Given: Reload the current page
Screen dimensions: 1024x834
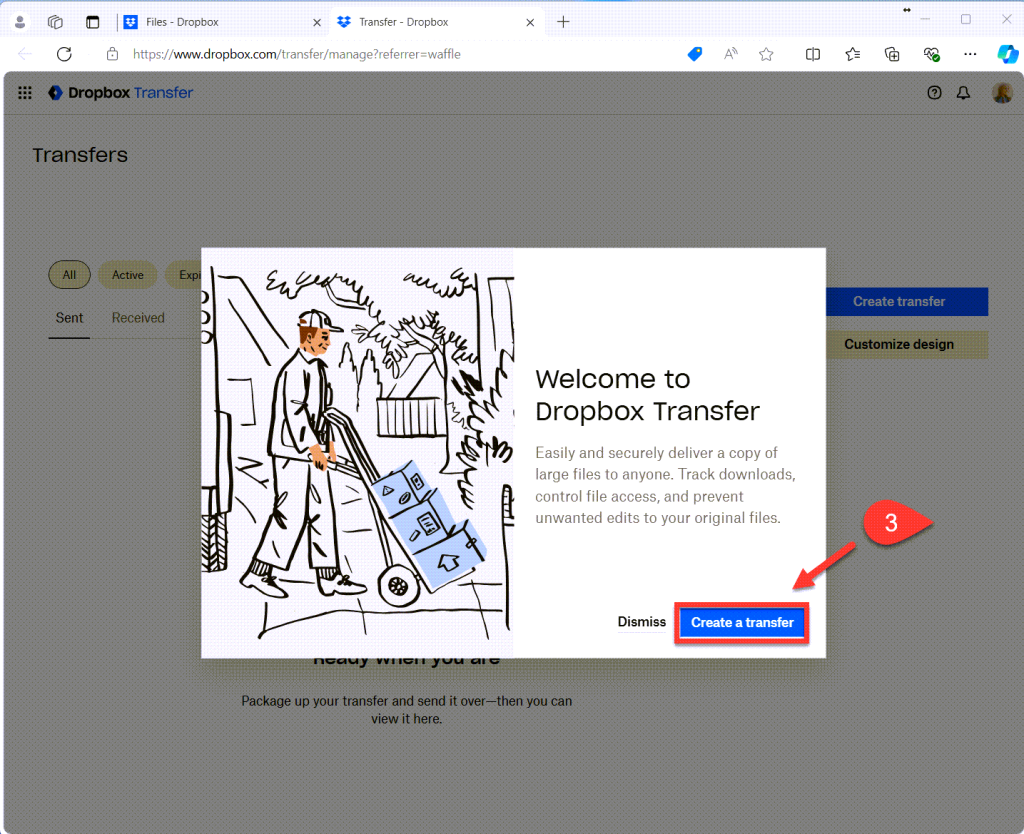Looking at the screenshot, I should click(64, 54).
